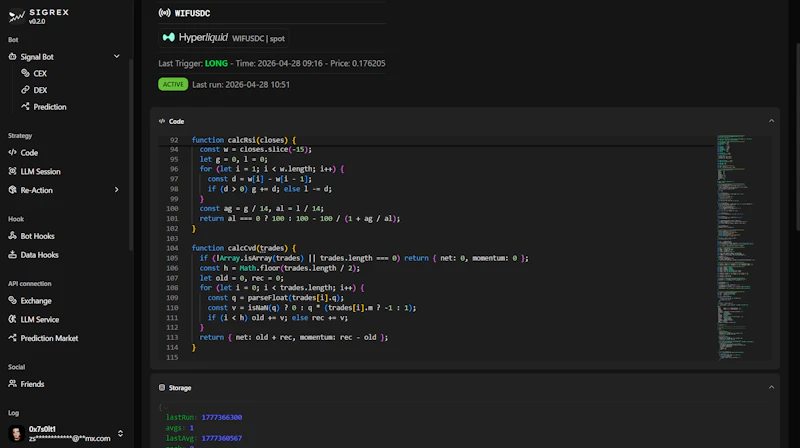Click the user avatar thumbnail
This screenshot has height=448, width=800.
[x=16, y=433]
